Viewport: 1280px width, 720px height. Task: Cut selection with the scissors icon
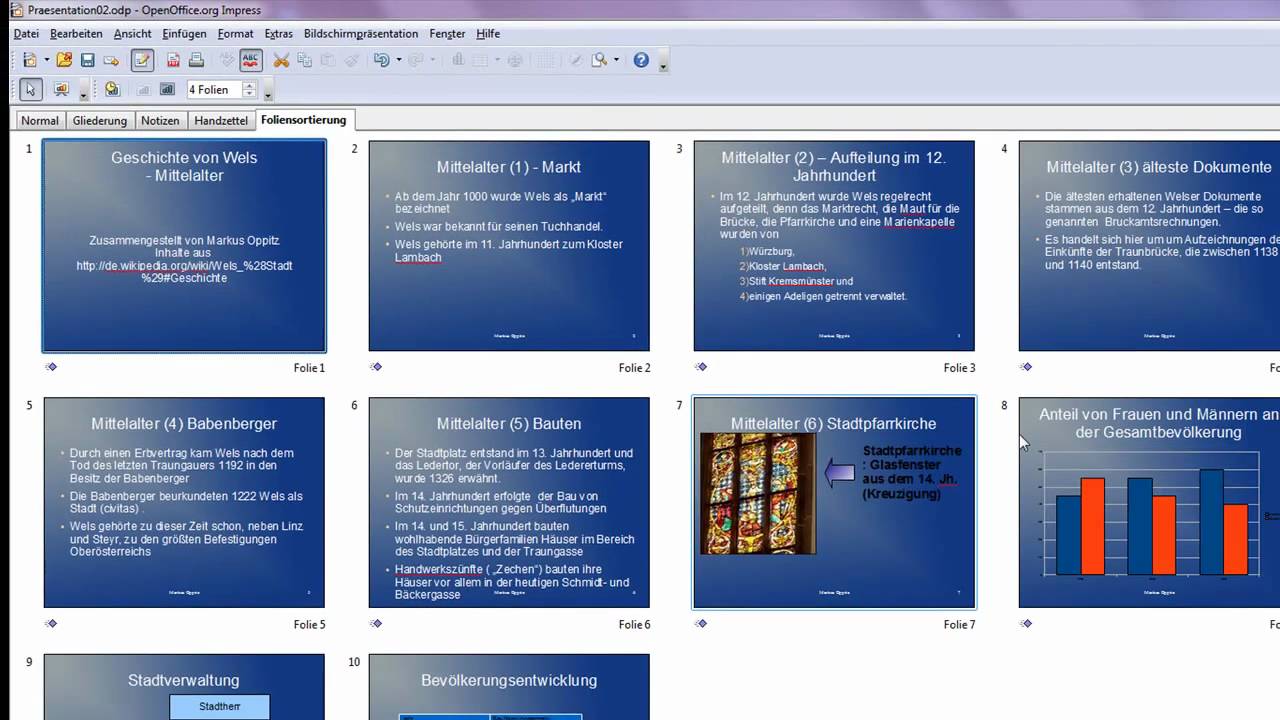pos(281,60)
